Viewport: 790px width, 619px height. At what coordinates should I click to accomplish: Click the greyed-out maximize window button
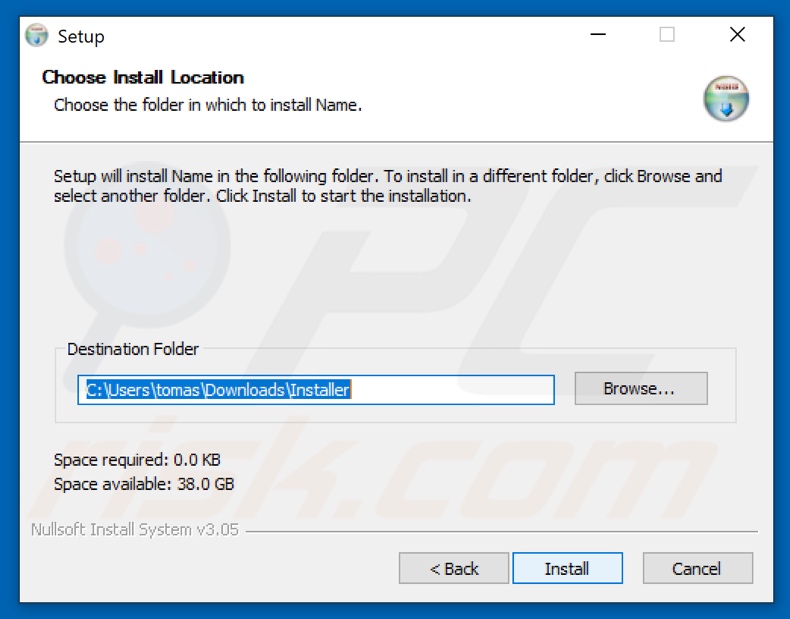(667, 36)
